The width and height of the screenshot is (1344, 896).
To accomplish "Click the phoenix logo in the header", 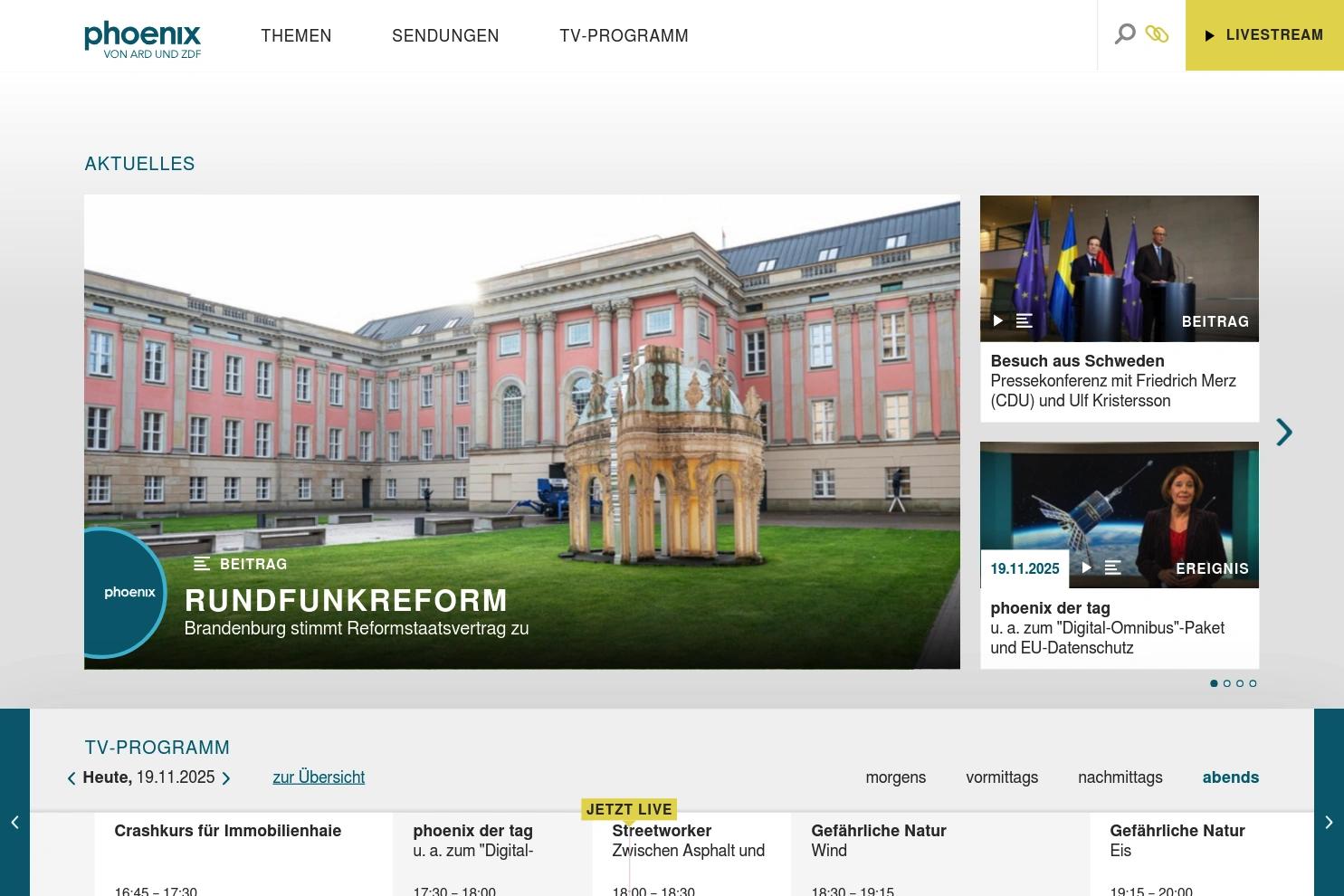I will tap(143, 40).
